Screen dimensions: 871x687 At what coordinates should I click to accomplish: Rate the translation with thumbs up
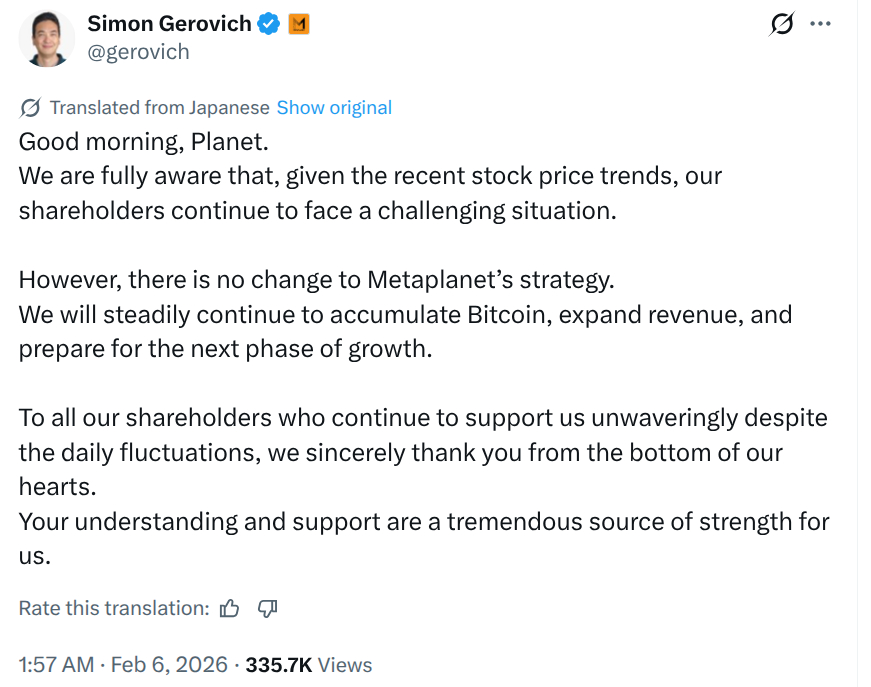[230, 608]
